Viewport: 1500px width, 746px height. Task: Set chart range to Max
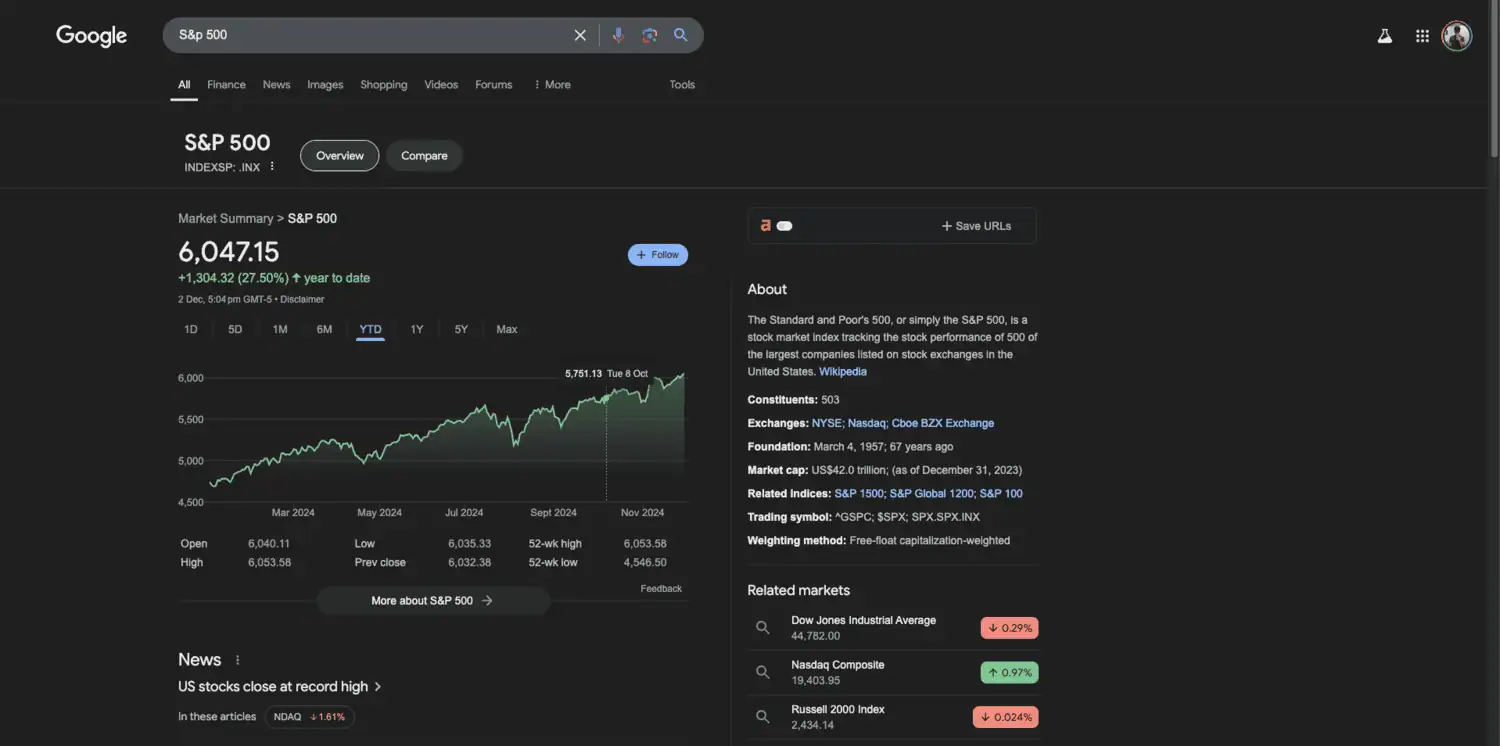[507, 329]
